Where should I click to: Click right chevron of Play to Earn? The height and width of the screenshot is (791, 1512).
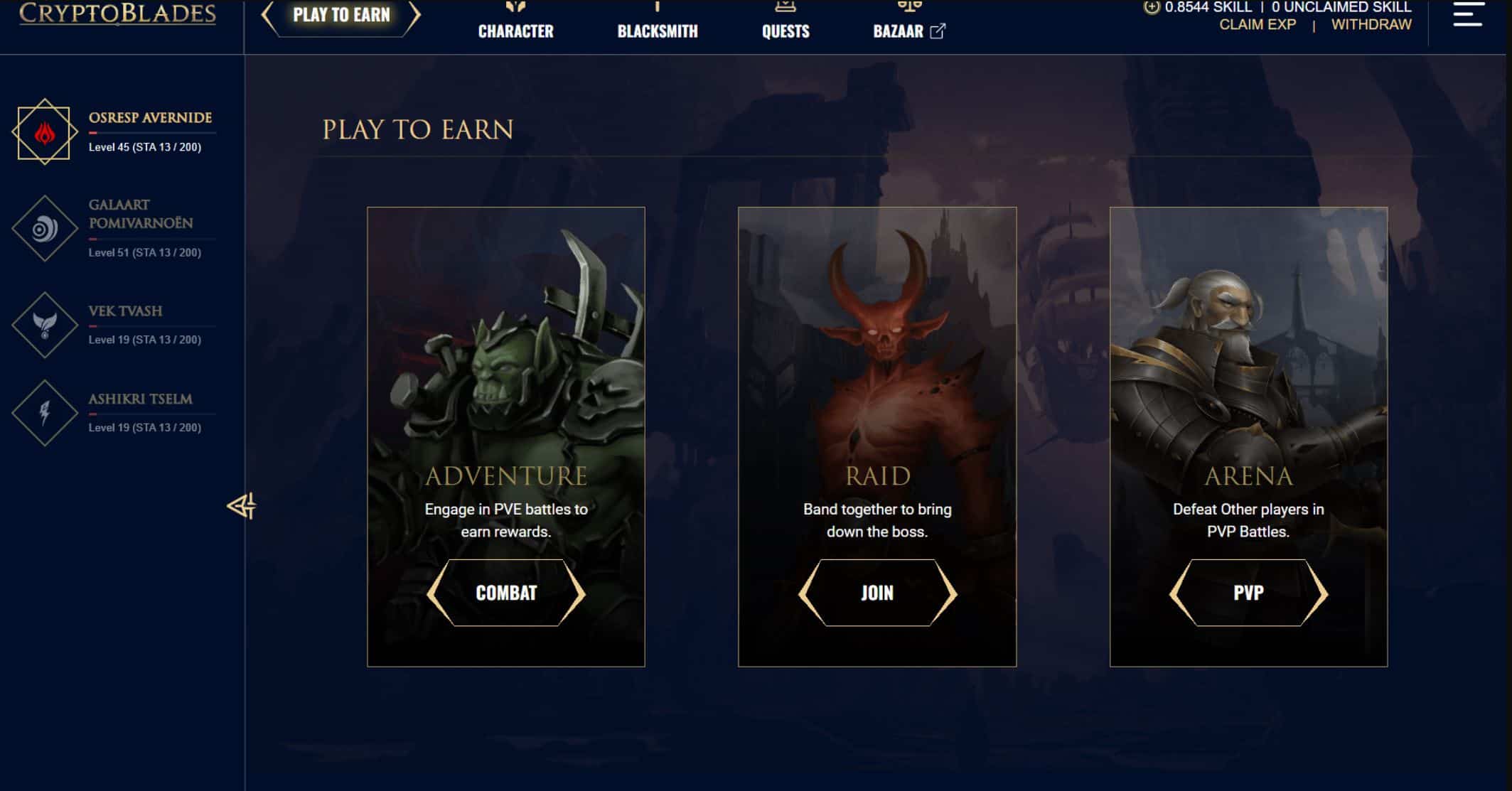pos(414,17)
